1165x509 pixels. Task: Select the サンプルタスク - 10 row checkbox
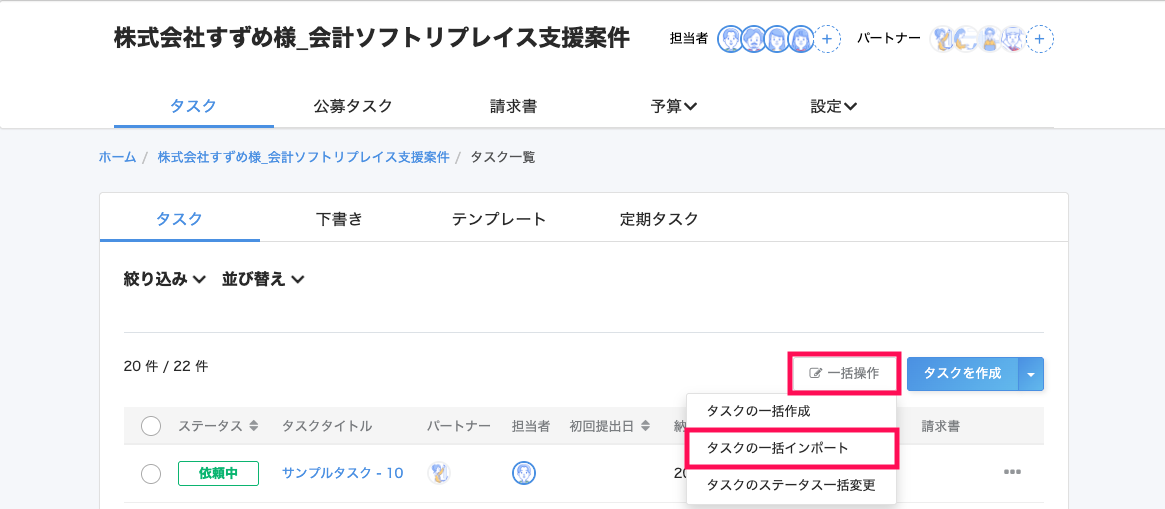(x=151, y=473)
